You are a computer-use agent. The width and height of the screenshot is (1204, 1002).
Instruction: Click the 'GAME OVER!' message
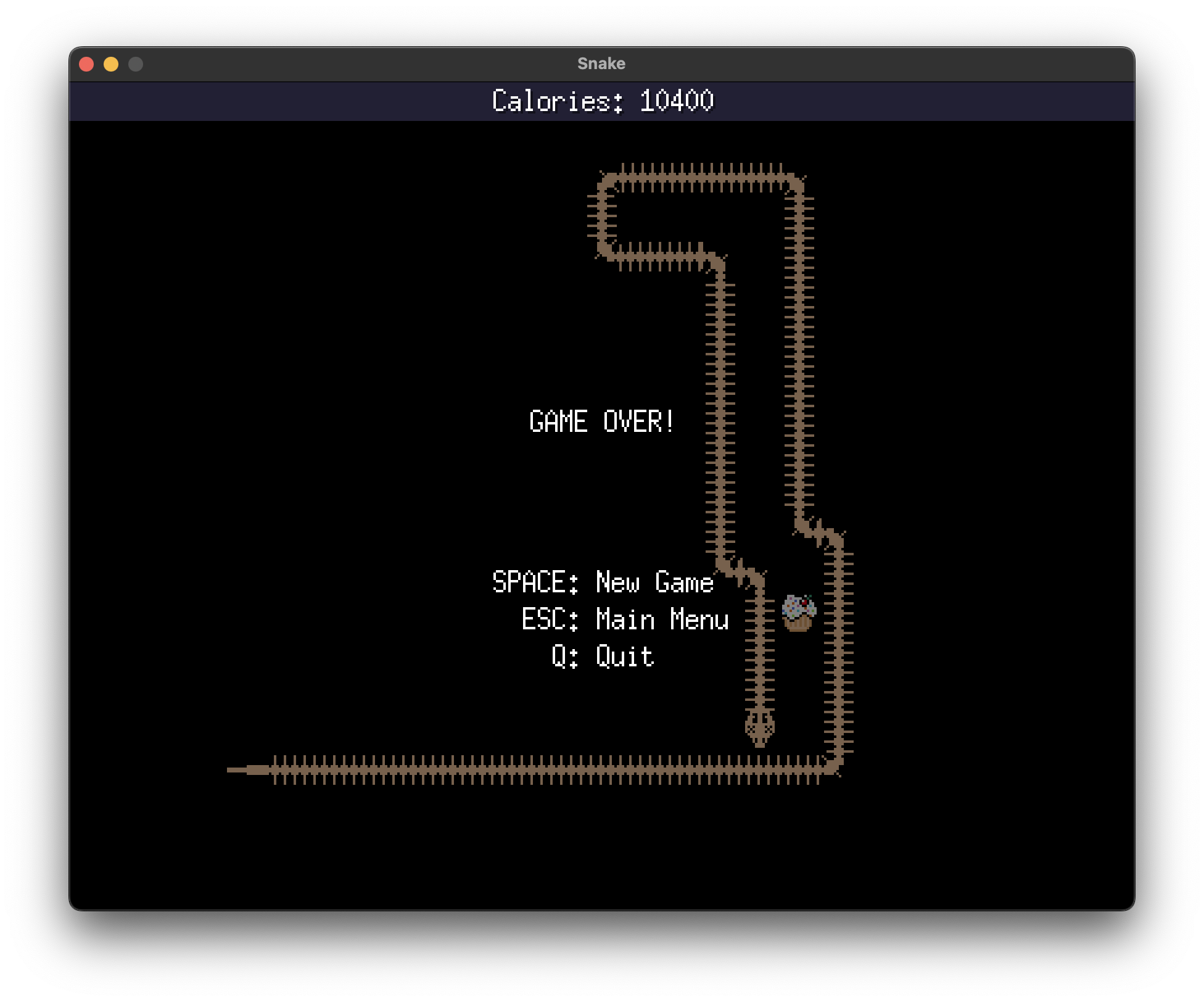pyautogui.click(x=601, y=422)
